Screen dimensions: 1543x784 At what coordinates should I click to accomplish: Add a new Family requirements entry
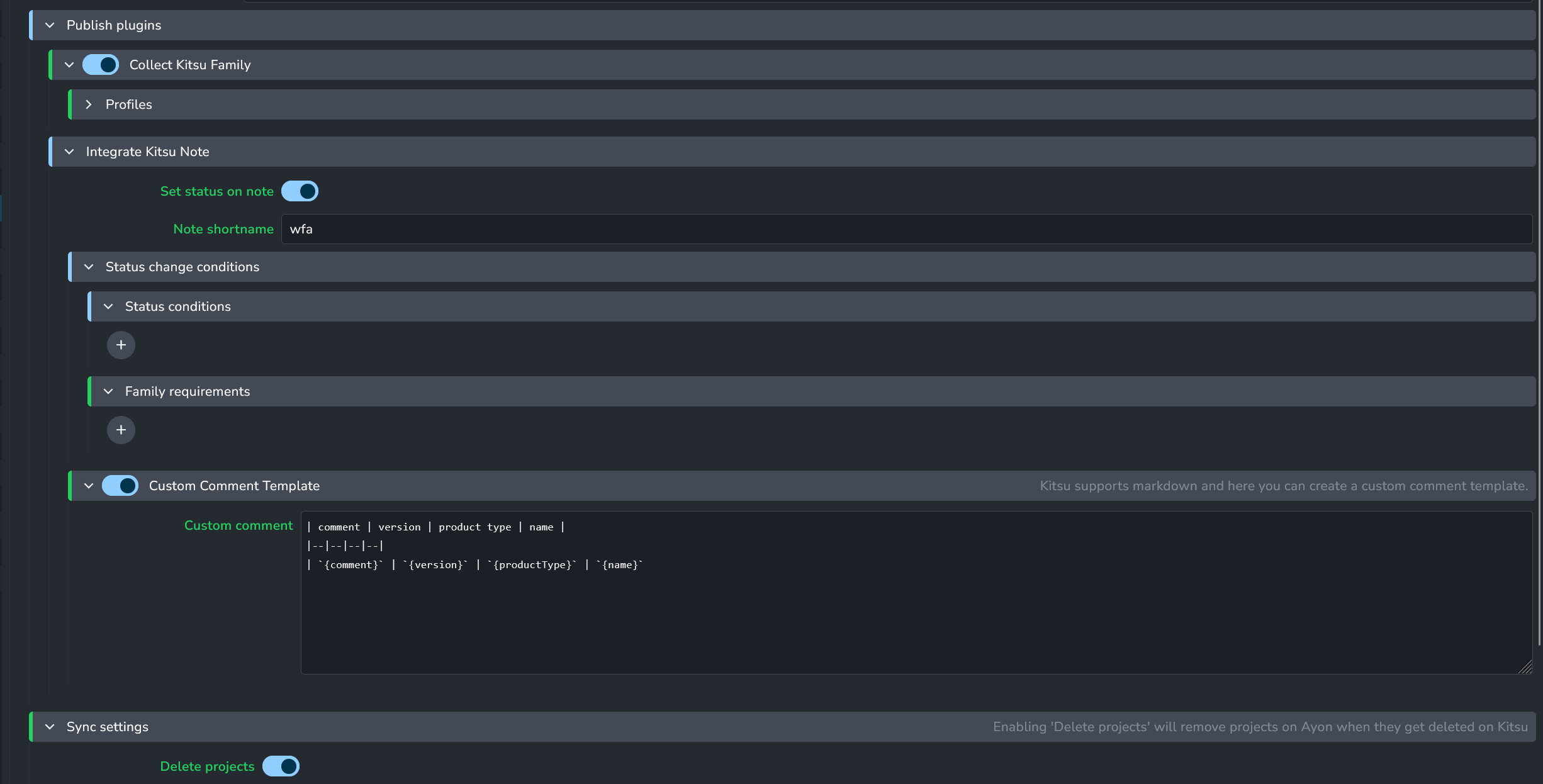[121, 430]
